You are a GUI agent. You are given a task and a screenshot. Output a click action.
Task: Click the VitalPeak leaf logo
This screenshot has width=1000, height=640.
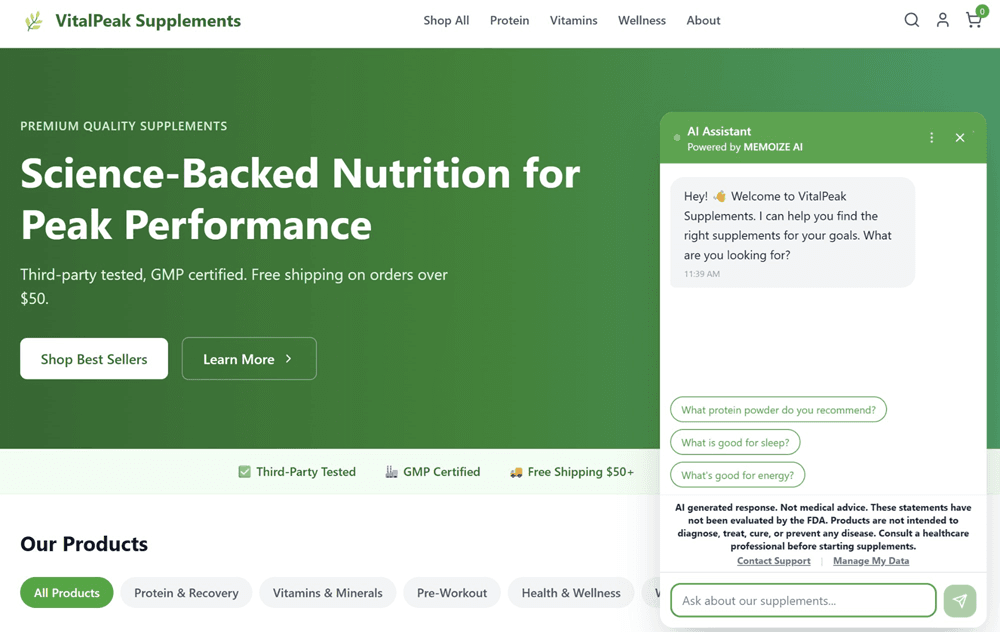(x=33, y=20)
